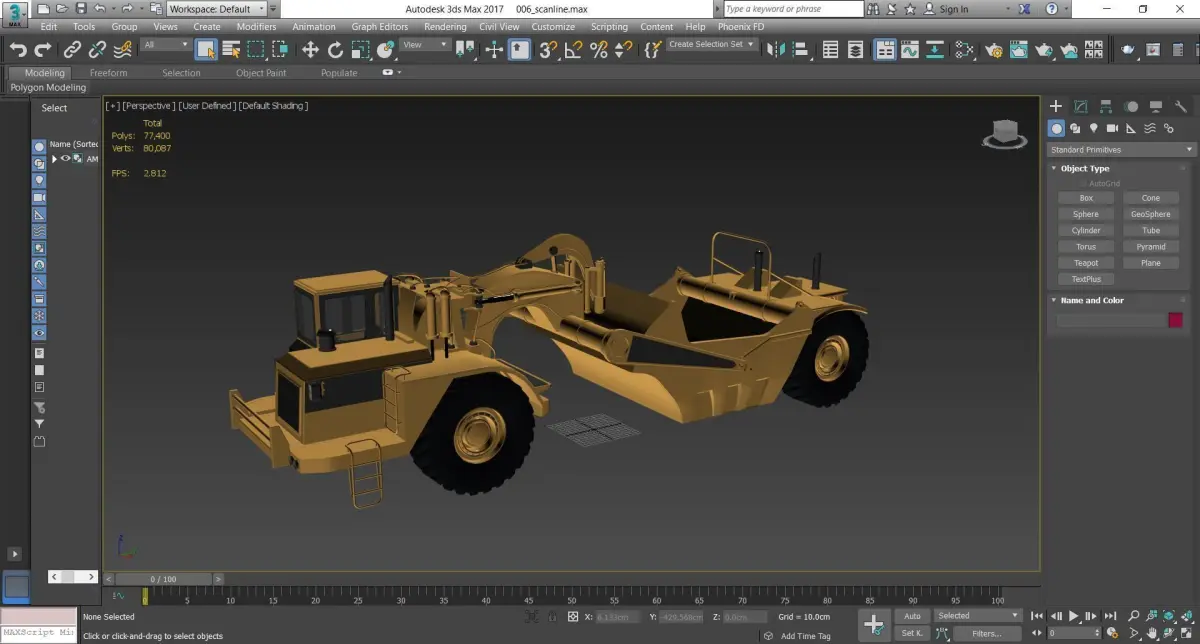
Task: Activate the Select and Rotate tool
Action: coord(335,50)
